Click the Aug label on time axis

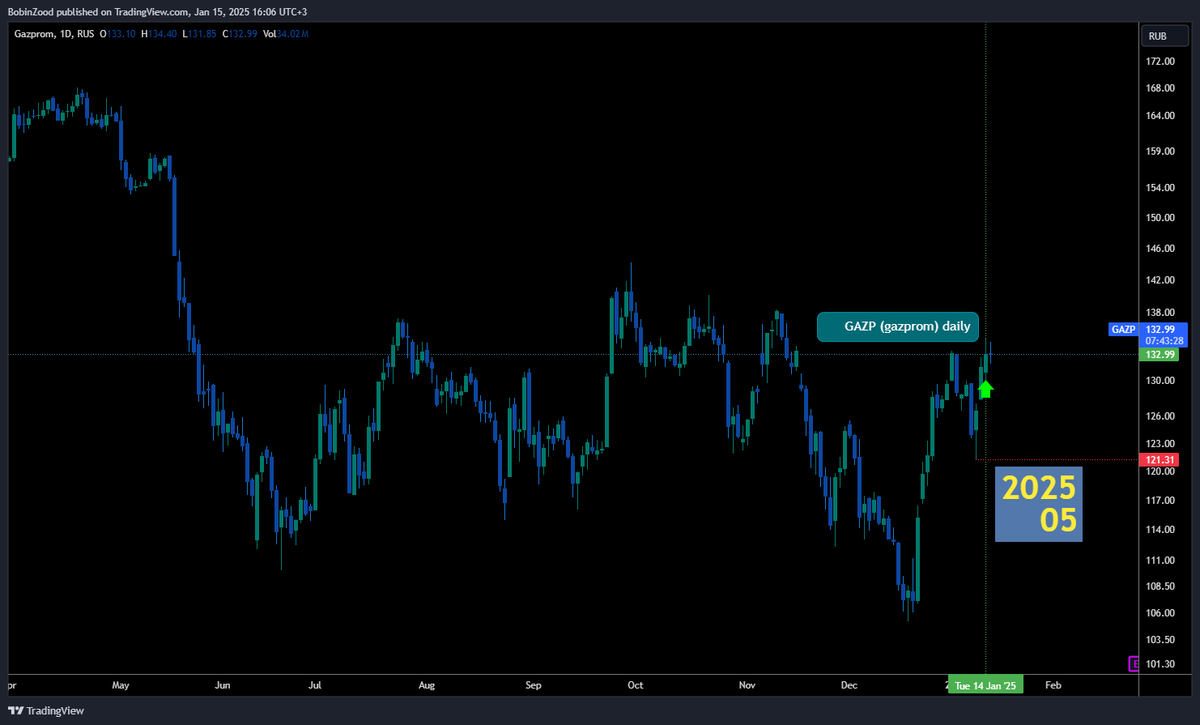point(426,686)
